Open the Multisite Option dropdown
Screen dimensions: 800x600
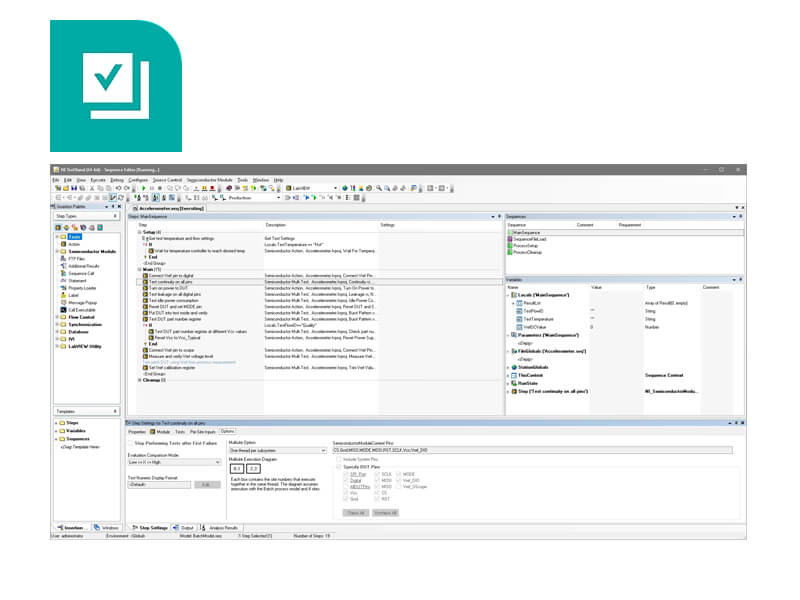click(x=276, y=450)
